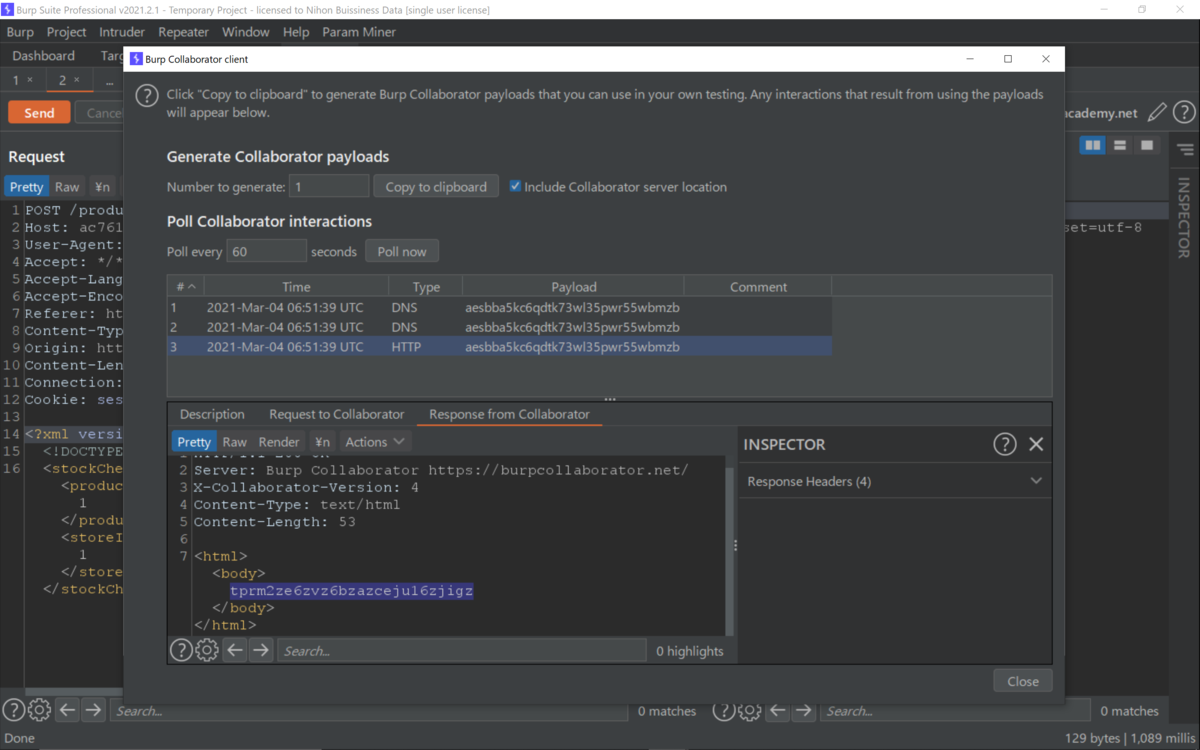The image size is (1200, 750).
Task: Open Actions dropdown in Collaborator response
Action: point(375,442)
